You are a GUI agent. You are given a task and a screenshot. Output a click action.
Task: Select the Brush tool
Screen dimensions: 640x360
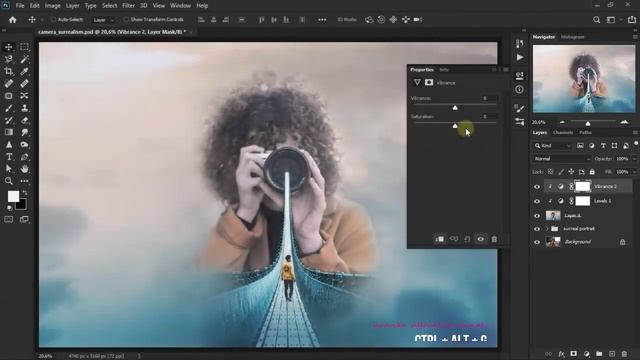(9, 108)
